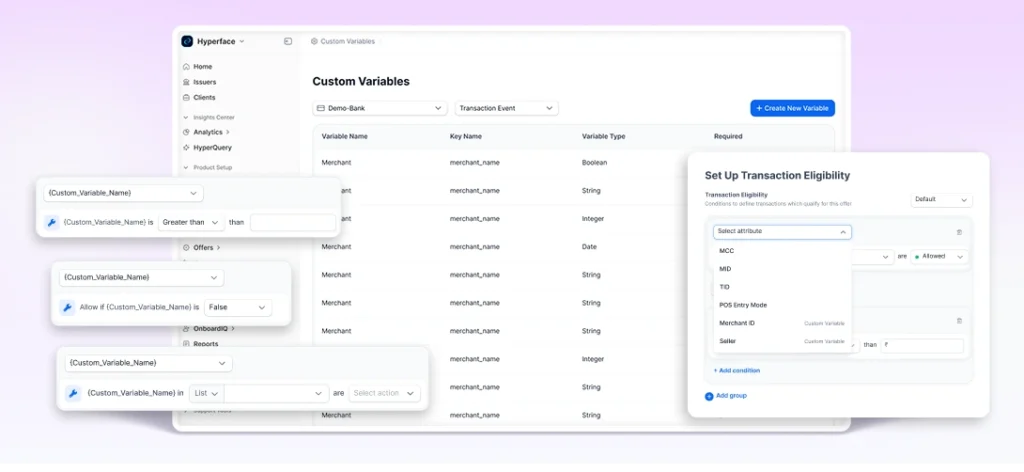Click the wrench icon beside Greater than rule
Image resolution: width=1024 pixels, height=472 pixels.
point(52,223)
